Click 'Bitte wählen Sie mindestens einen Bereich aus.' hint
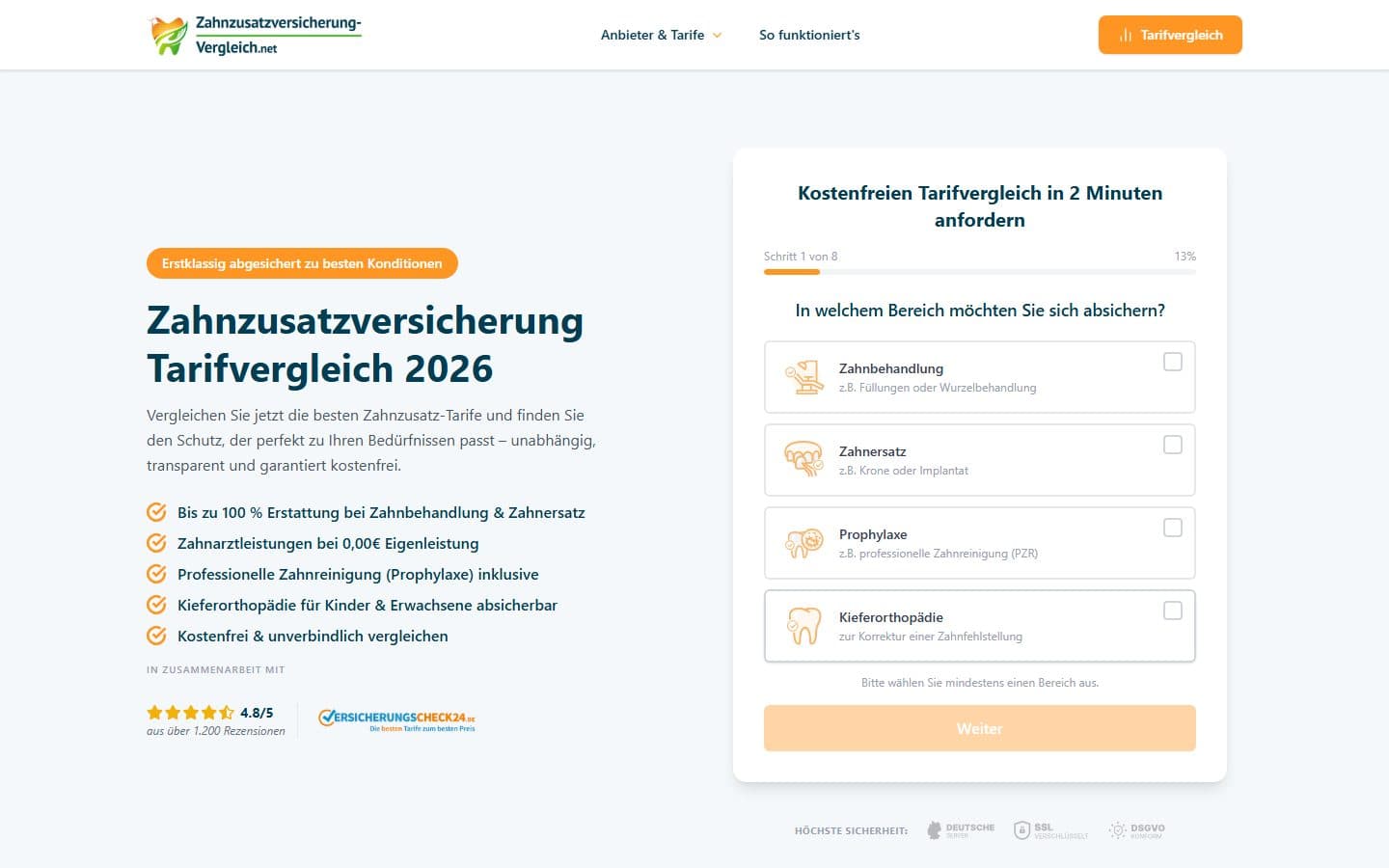Viewport: 1389px width, 868px height. (980, 683)
